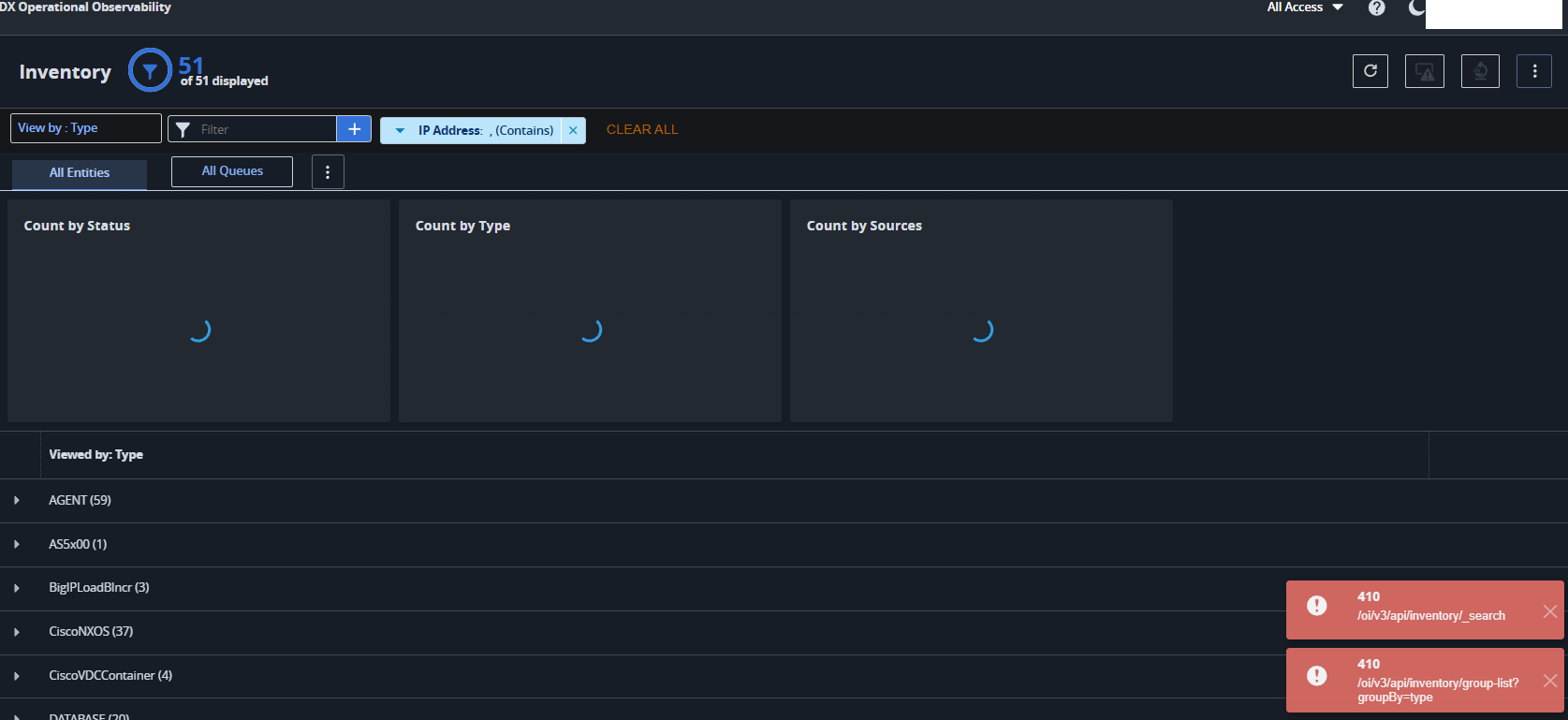
Task: Click the microscope analysis icon button
Action: pyautogui.click(x=1479, y=71)
